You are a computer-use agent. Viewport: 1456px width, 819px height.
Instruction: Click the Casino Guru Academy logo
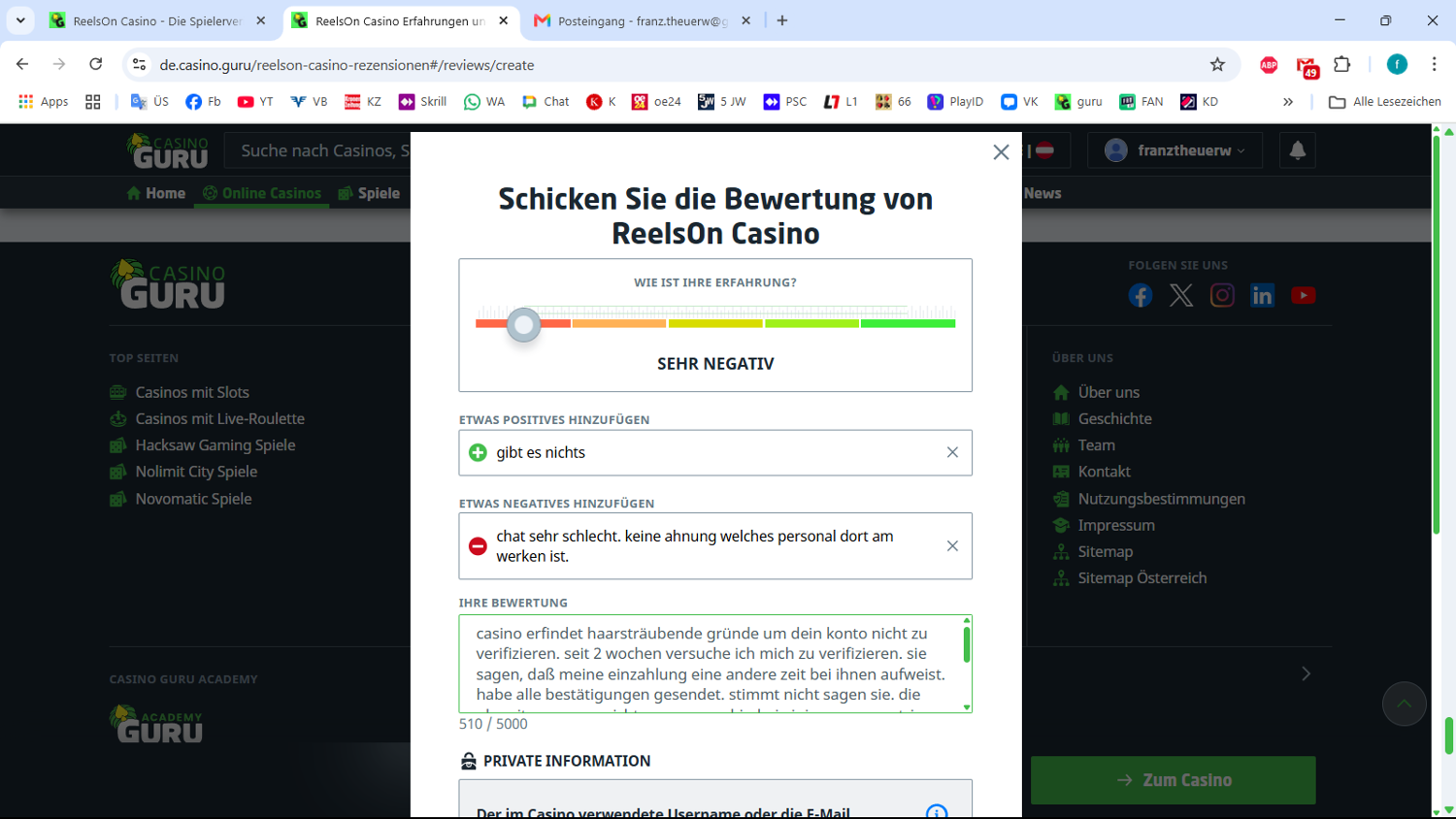click(156, 725)
